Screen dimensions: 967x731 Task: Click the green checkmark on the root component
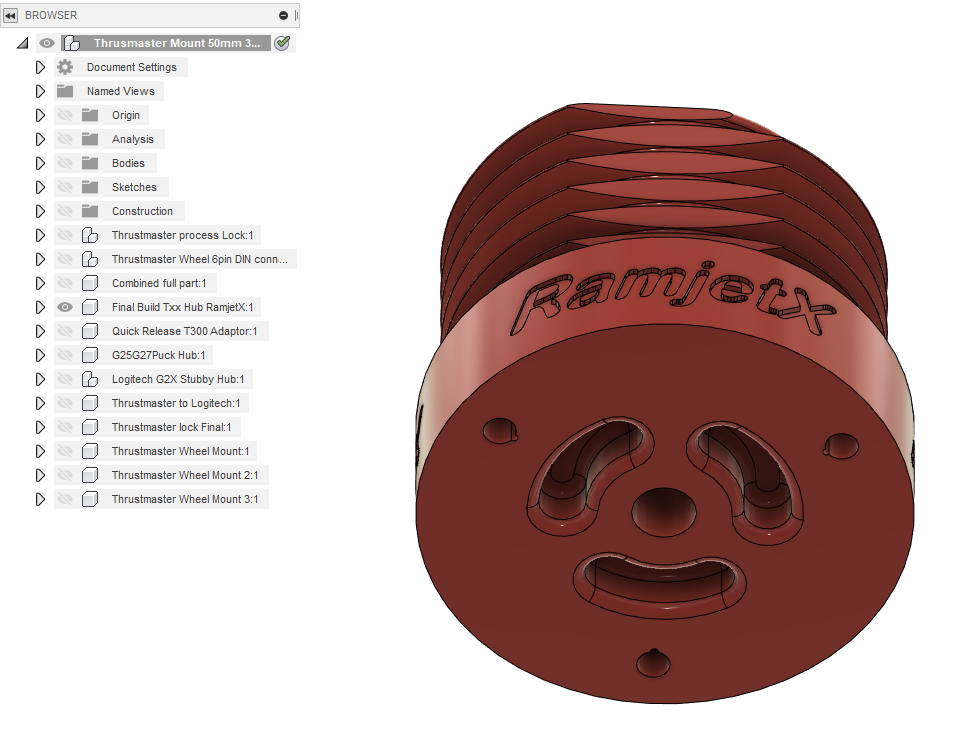point(283,43)
